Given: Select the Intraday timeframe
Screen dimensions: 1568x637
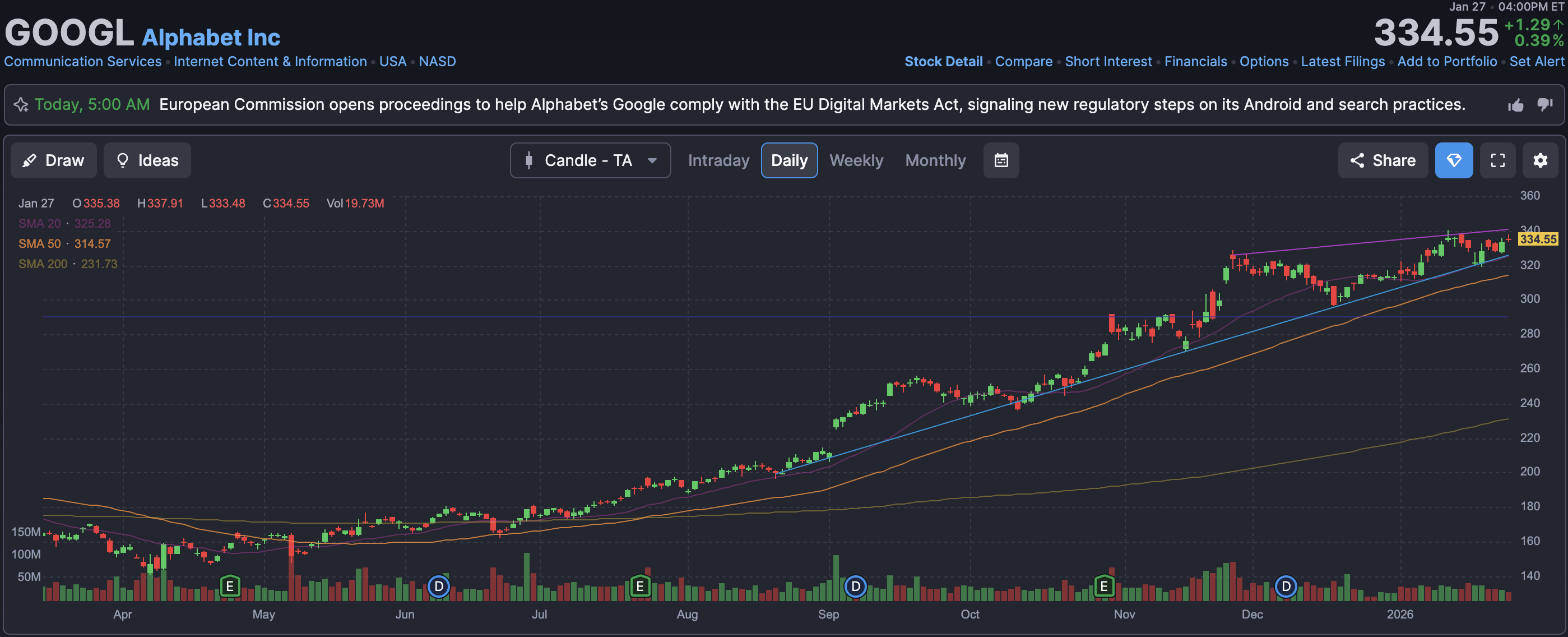Looking at the screenshot, I should tap(718, 160).
